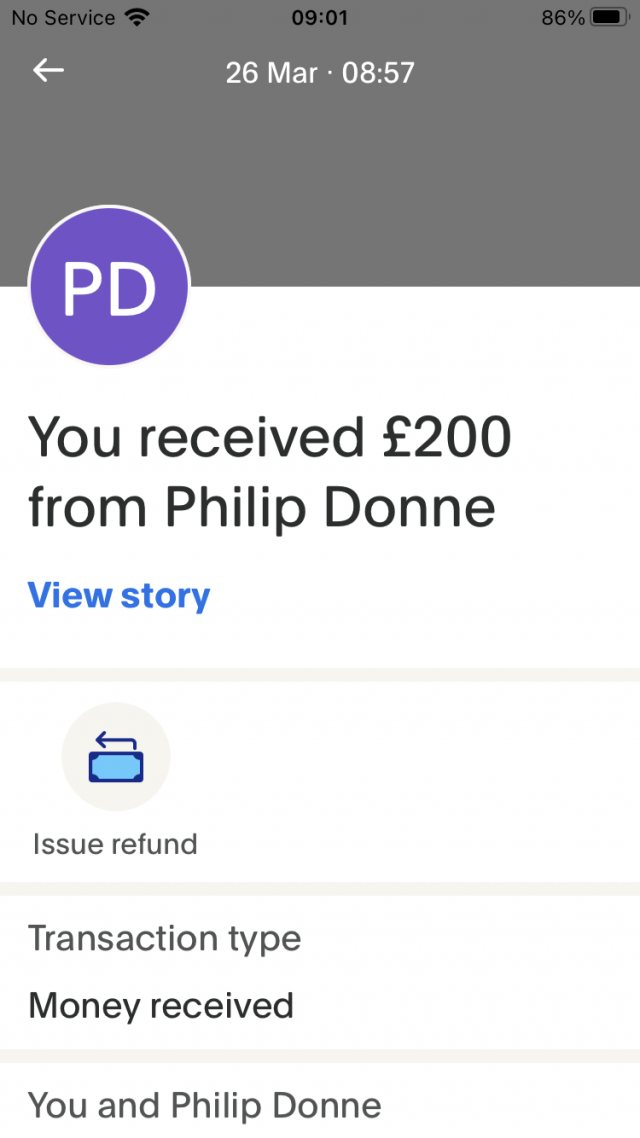Tap the 09:01 clock in status bar
Screen dimensions: 640x1138
320,17
